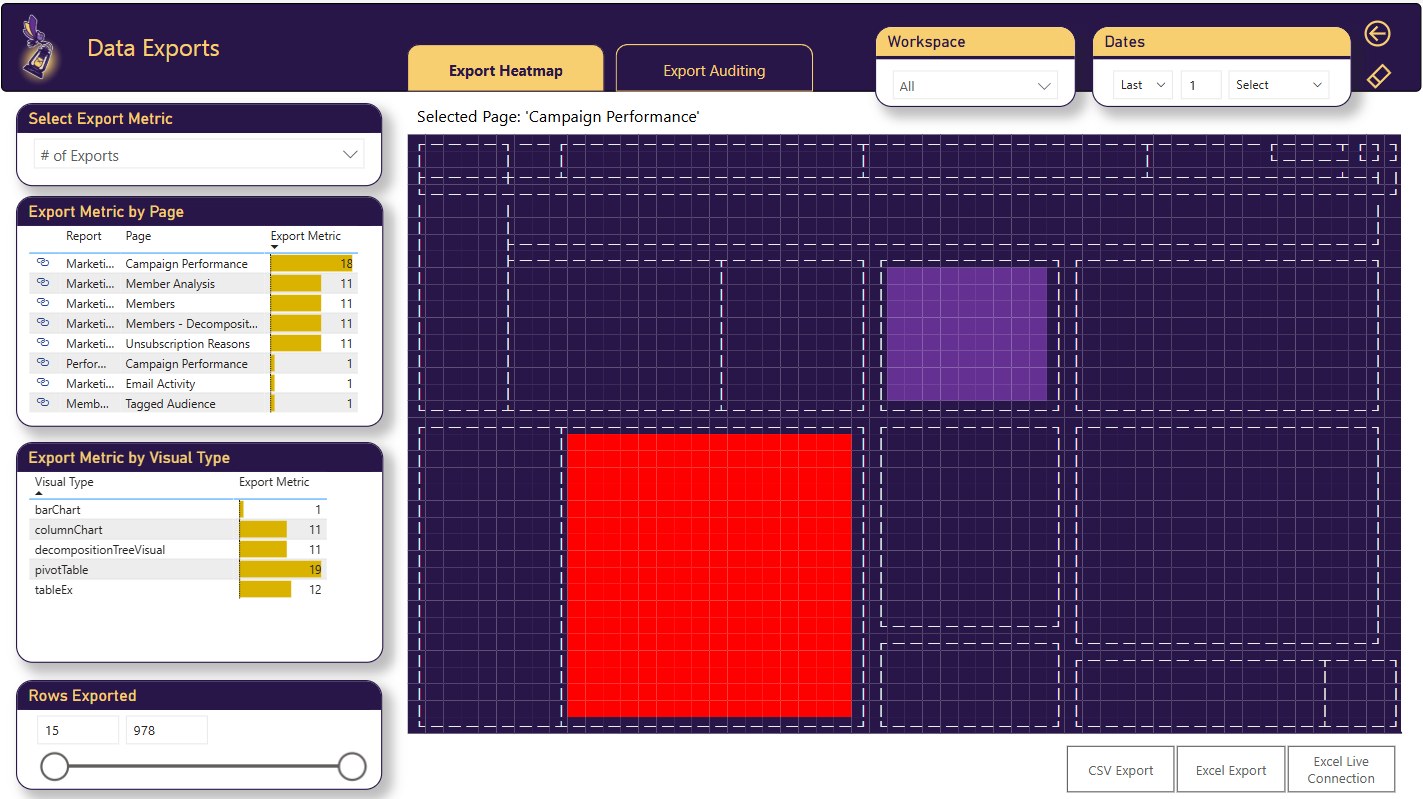The width and height of the screenshot is (1423, 799).
Task: Select the Export Heatmap tab
Action: pos(505,68)
